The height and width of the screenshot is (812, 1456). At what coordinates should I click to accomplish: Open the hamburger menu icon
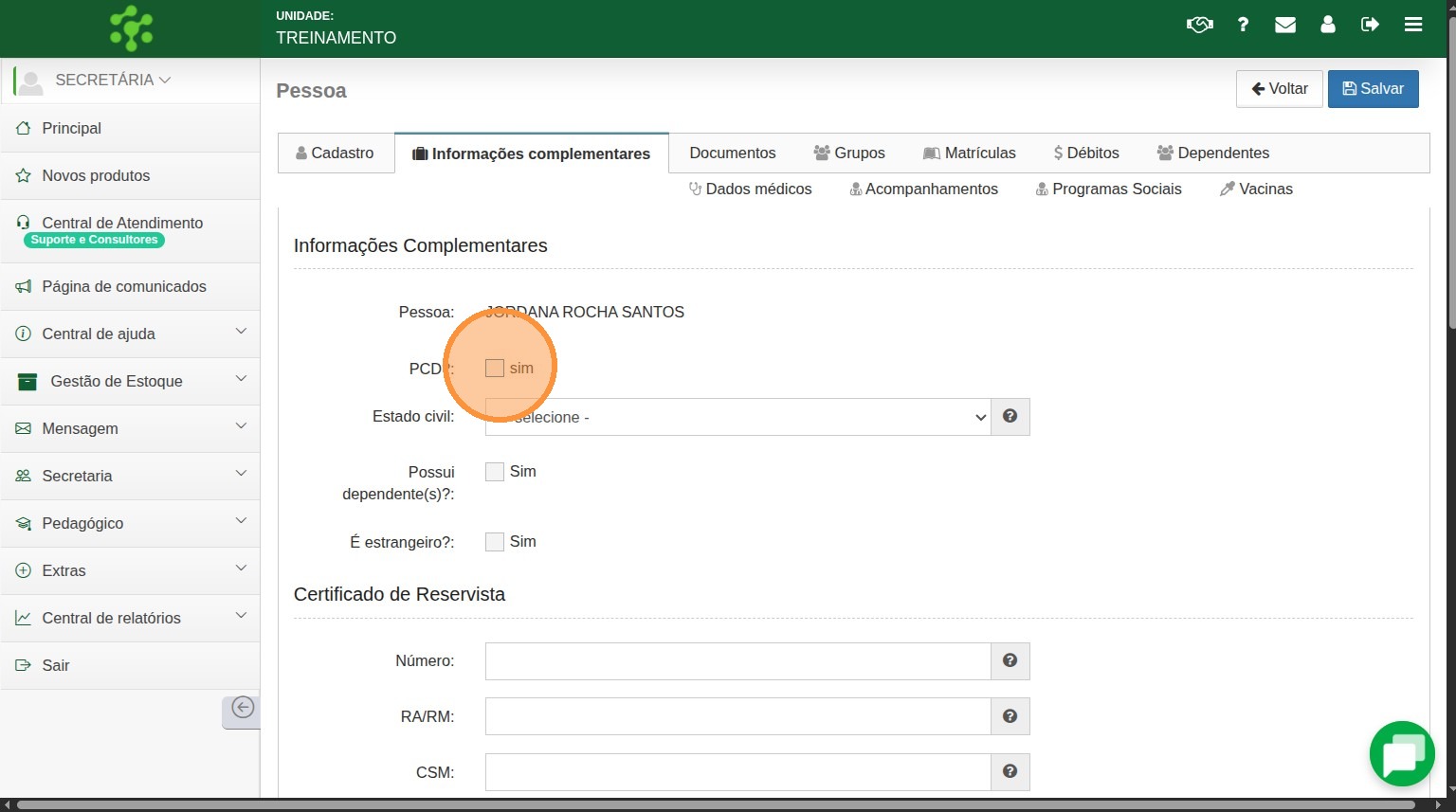point(1413,25)
